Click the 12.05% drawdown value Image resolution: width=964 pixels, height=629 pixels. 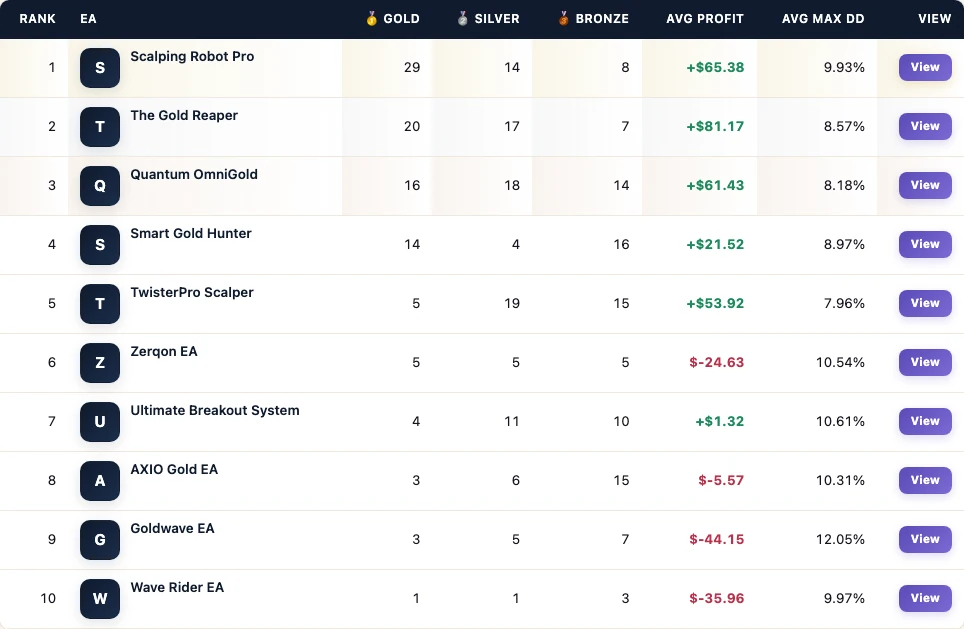(x=840, y=539)
